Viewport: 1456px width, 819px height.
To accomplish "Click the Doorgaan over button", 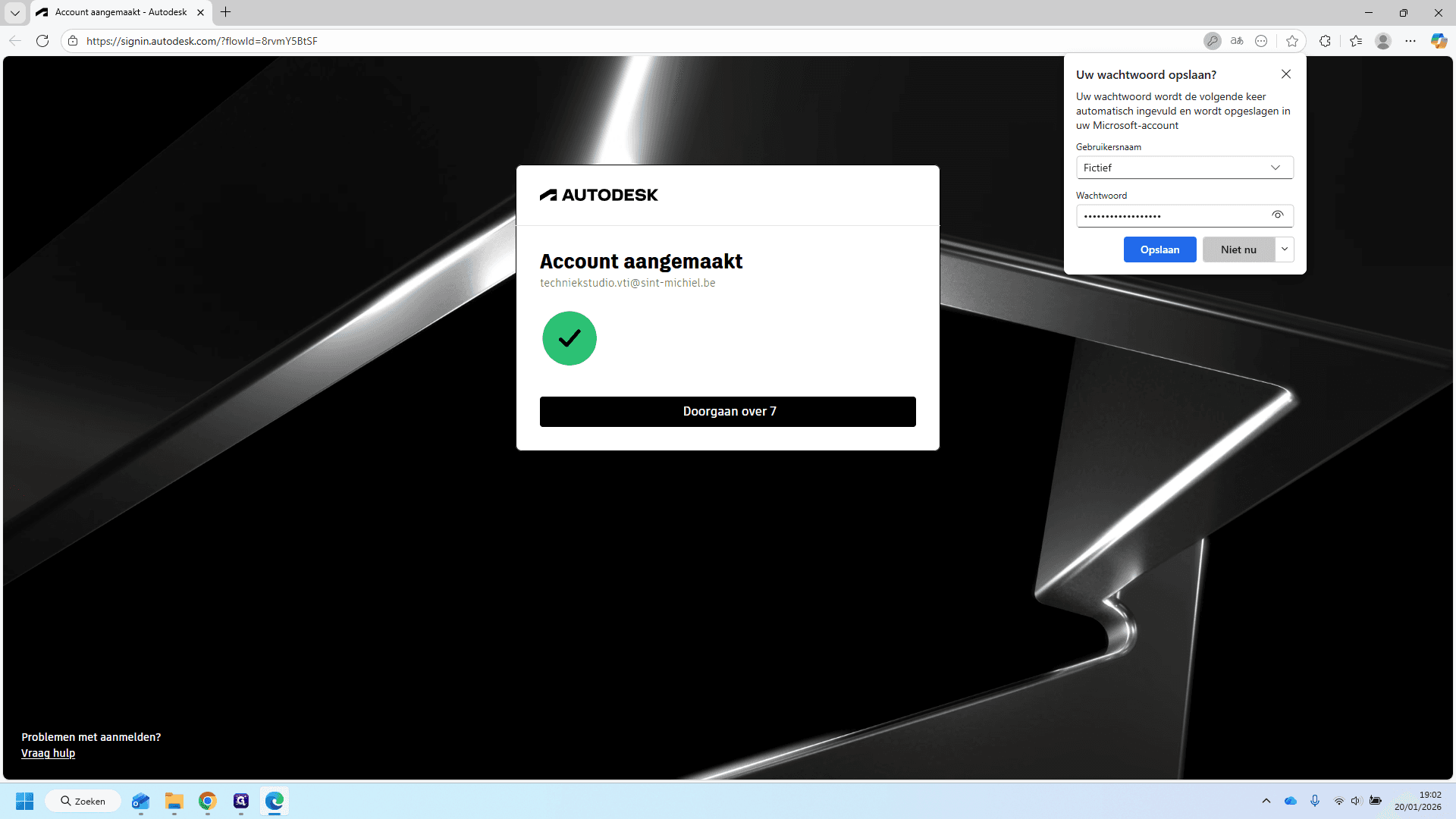I will [x=728, y=412].
